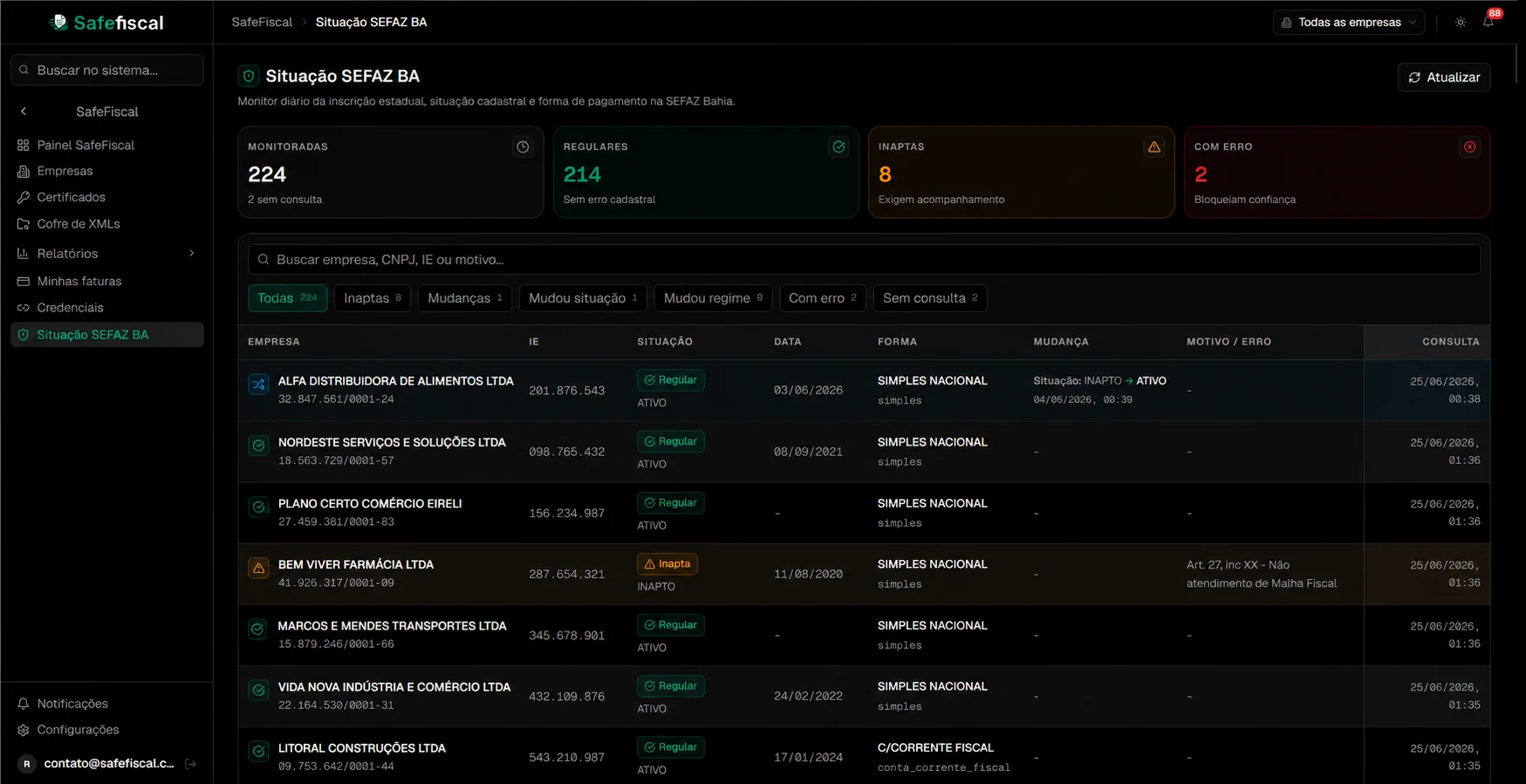Open Notificações in the sidebar

[106, 704]
